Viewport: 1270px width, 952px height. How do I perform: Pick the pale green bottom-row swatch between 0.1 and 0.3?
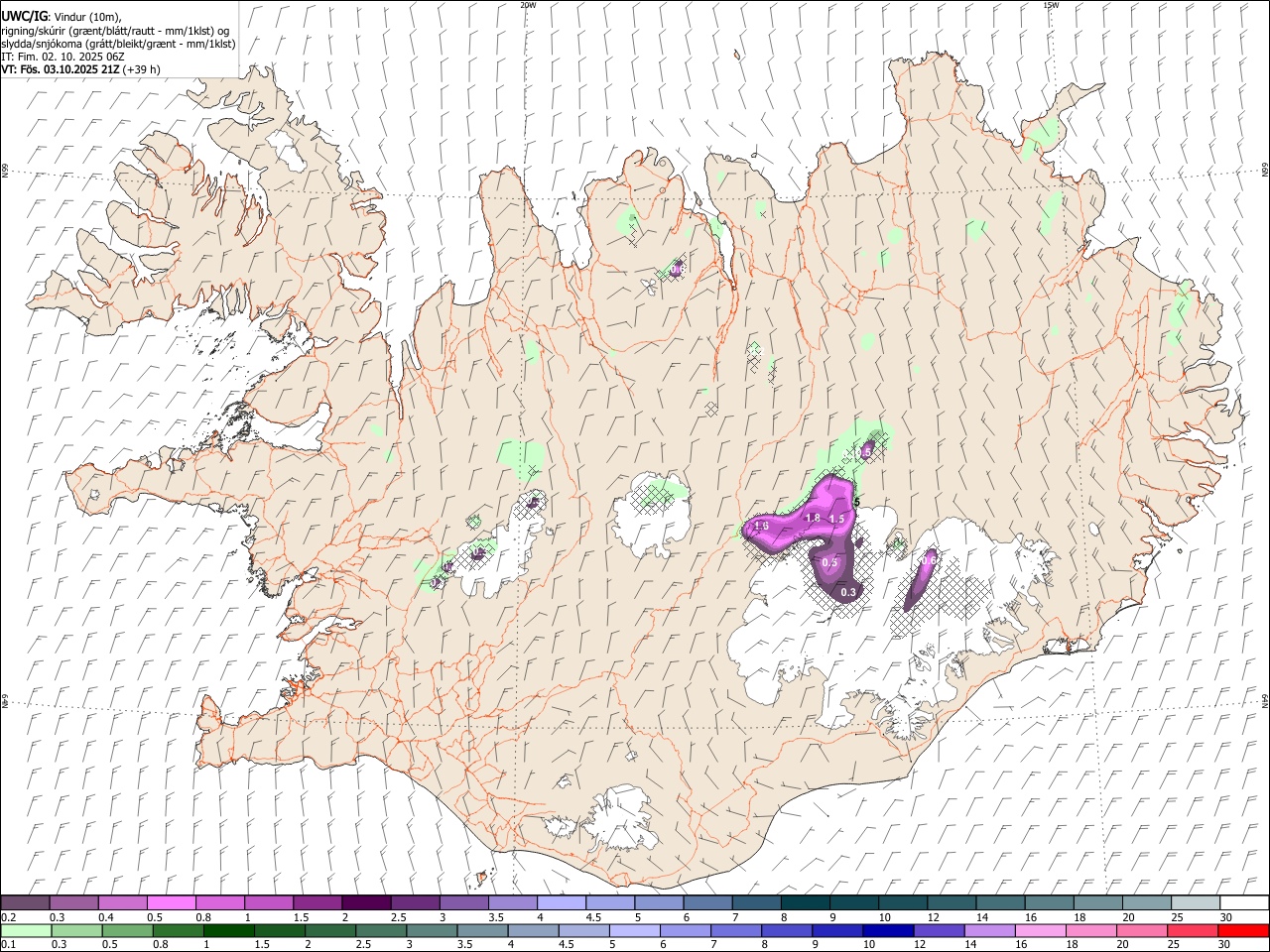[26, 930]
